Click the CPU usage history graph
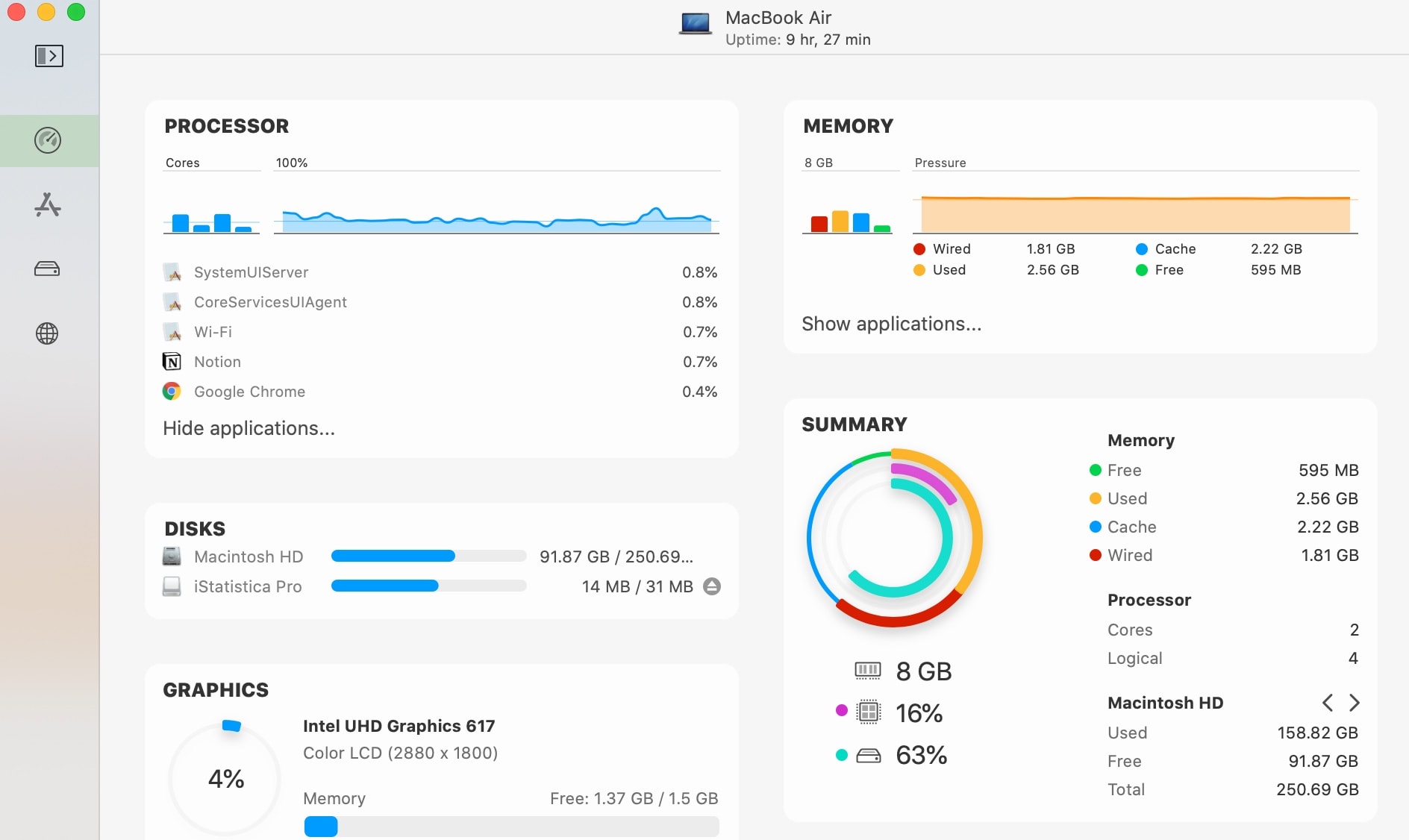1409x840 pixels. (496, 216)
